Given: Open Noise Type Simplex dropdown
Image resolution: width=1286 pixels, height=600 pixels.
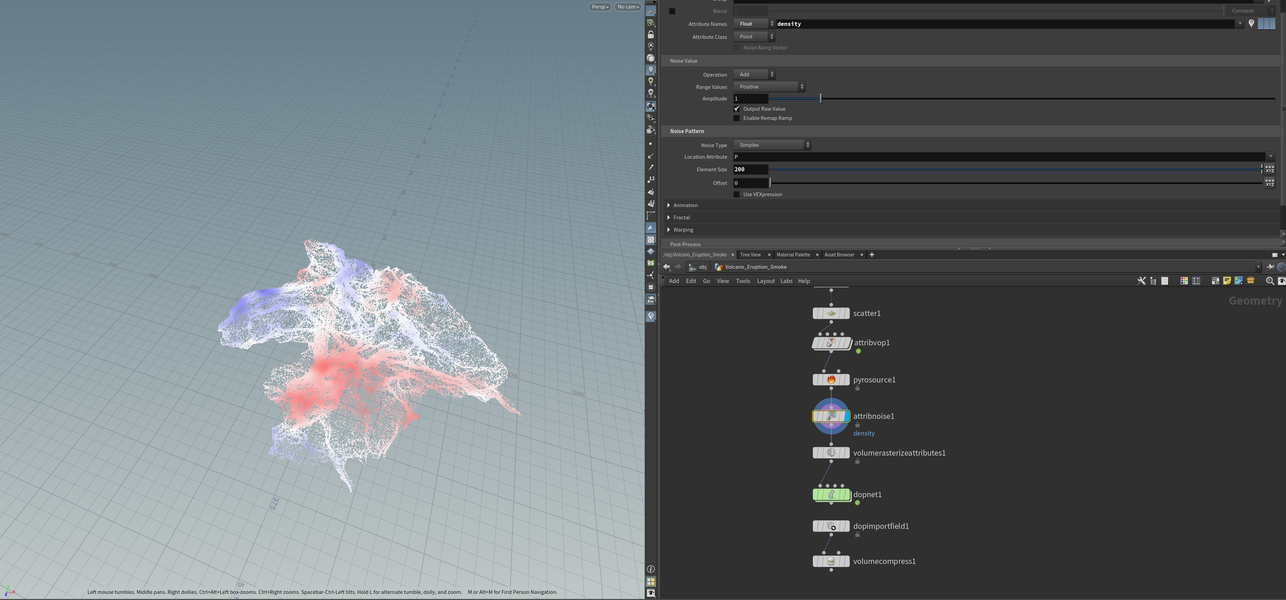Looking at the screenshot, I should click(x=772, y=145).
